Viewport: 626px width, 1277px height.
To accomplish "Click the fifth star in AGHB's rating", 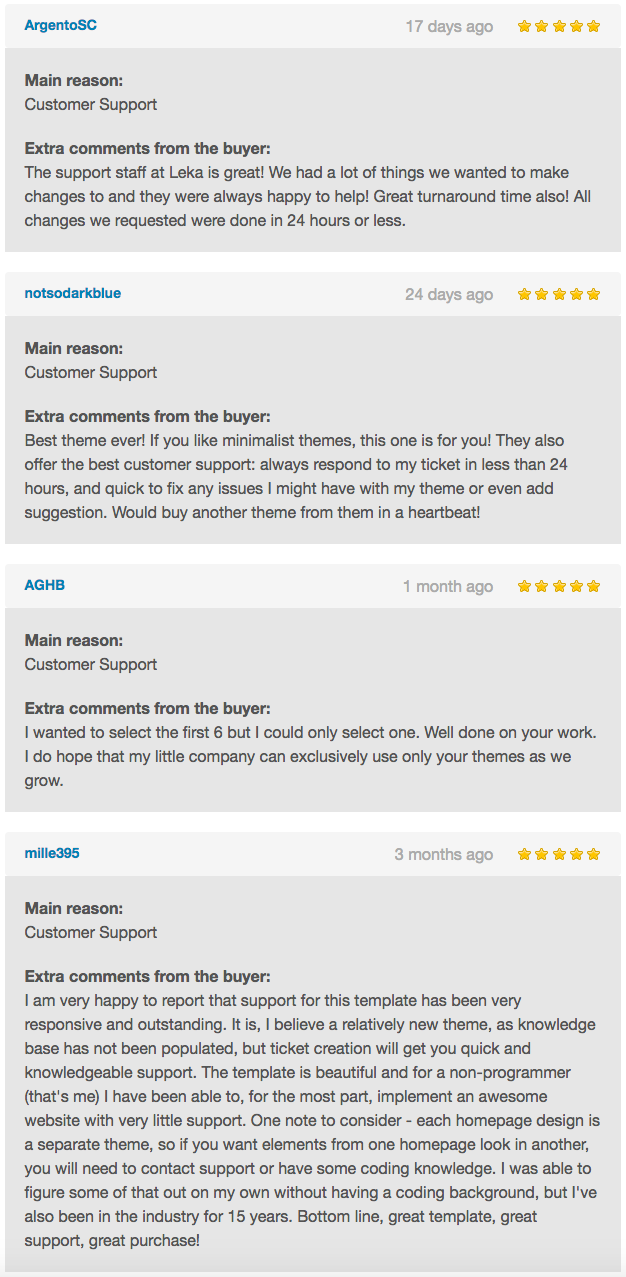I will (593, 586).
